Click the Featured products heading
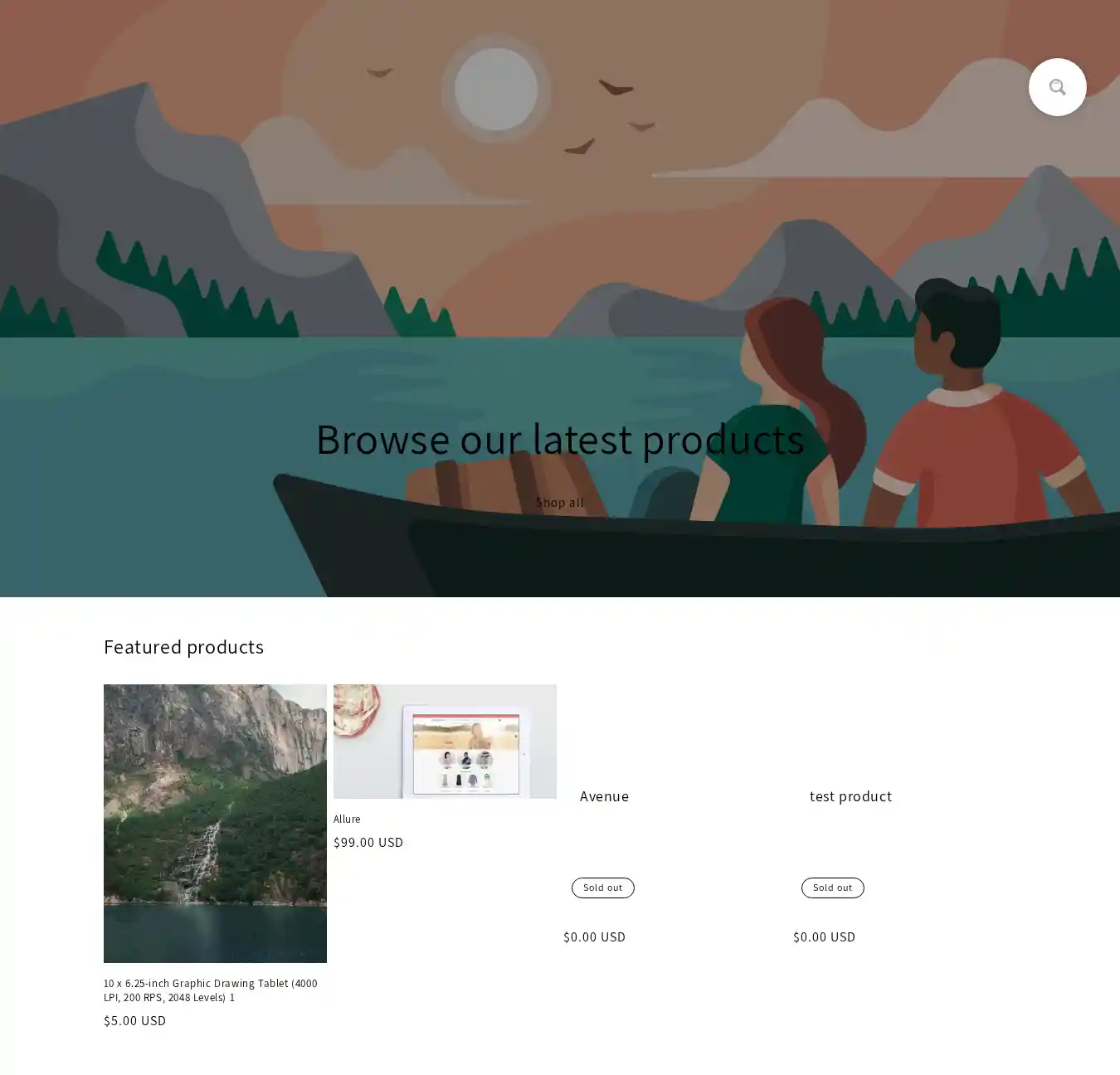The image size is (1120, 1075). 183,647
